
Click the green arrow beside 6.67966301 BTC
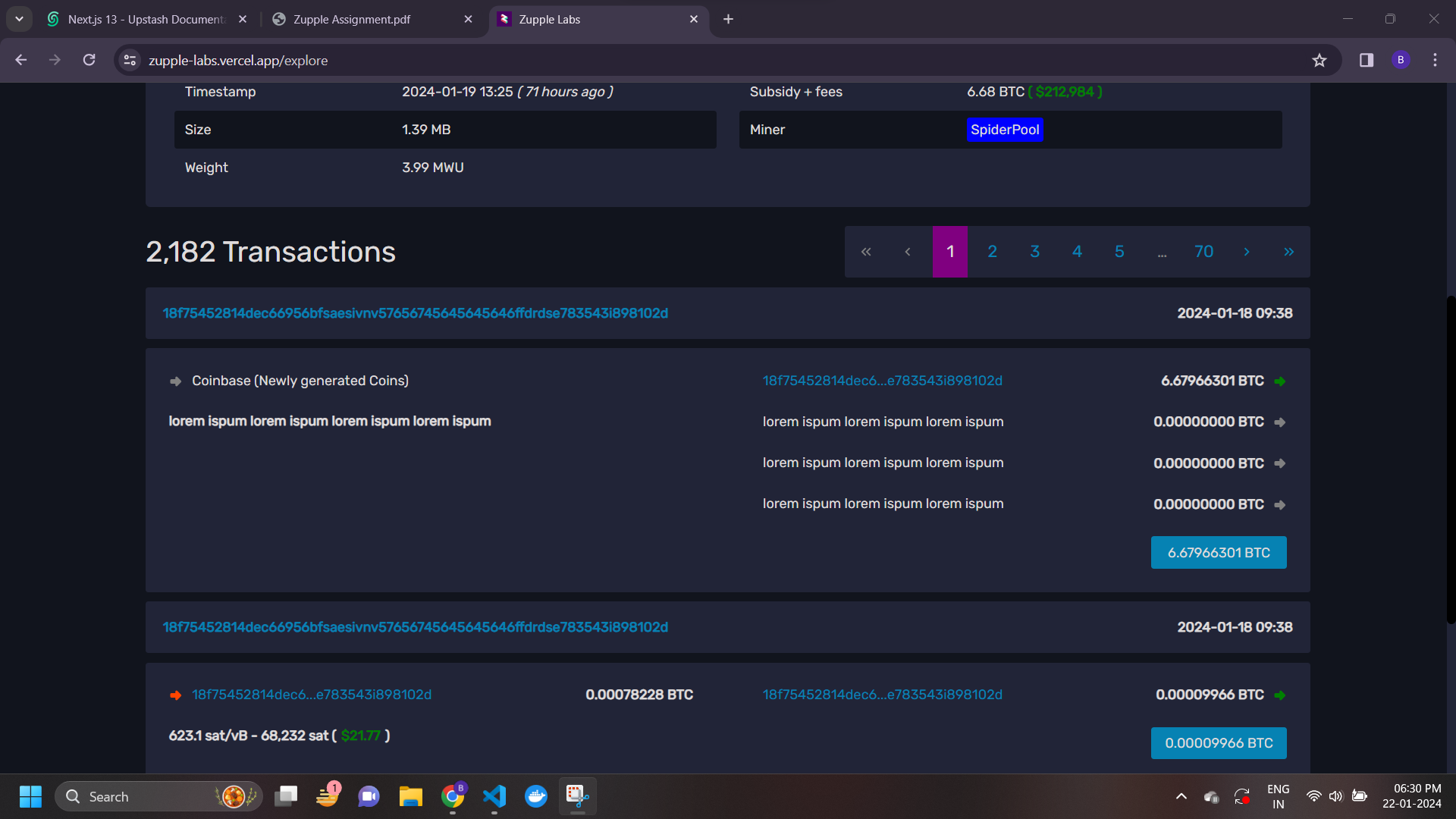1280,381
